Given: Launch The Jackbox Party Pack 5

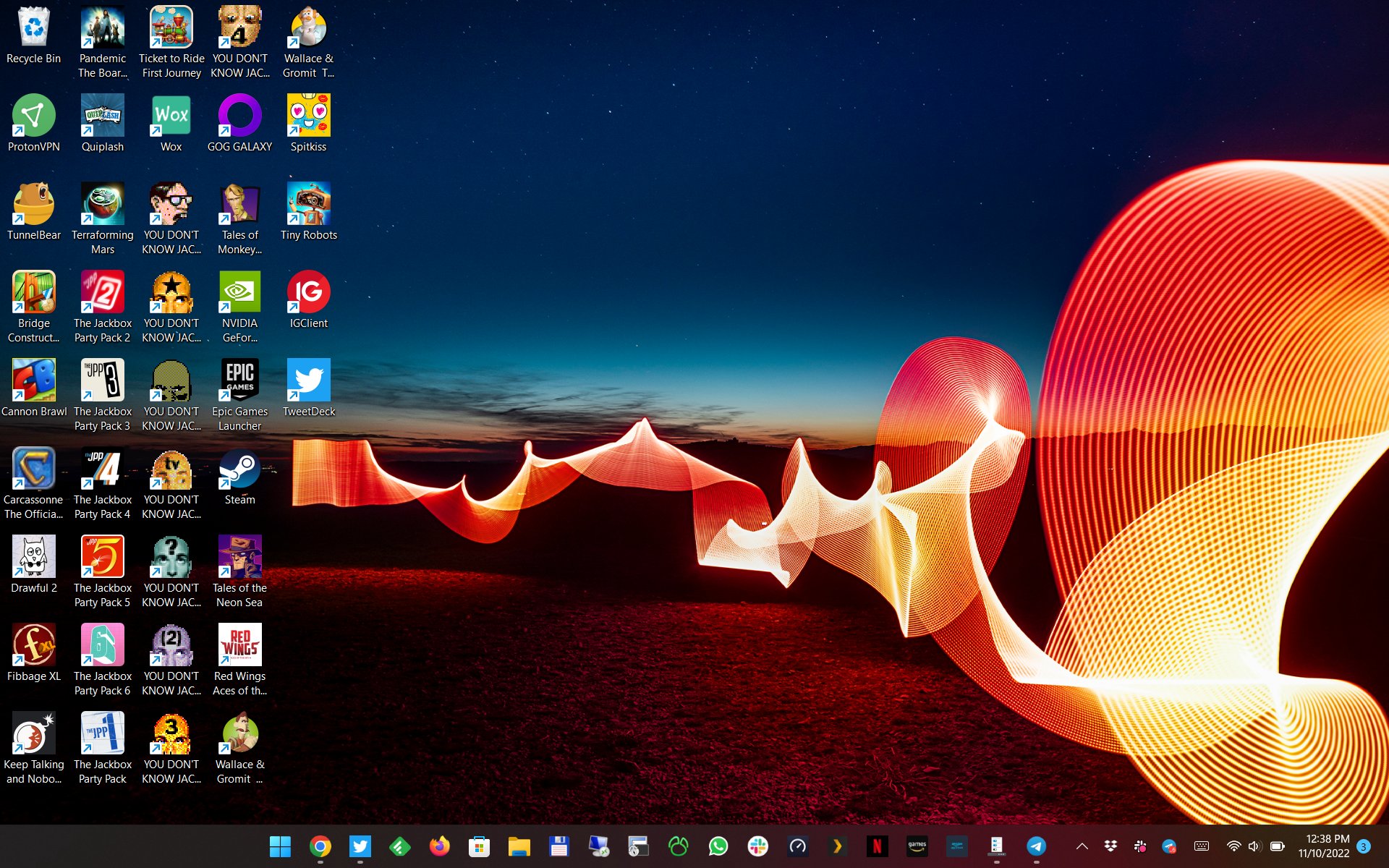Looking at the screenshot, I should click(x=102, y=557).
